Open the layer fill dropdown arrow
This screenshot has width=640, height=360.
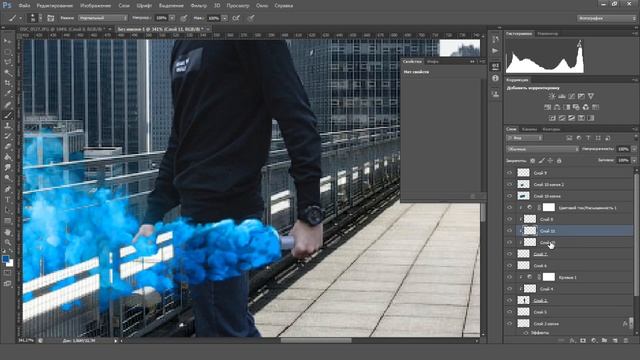tap(633, 161)
